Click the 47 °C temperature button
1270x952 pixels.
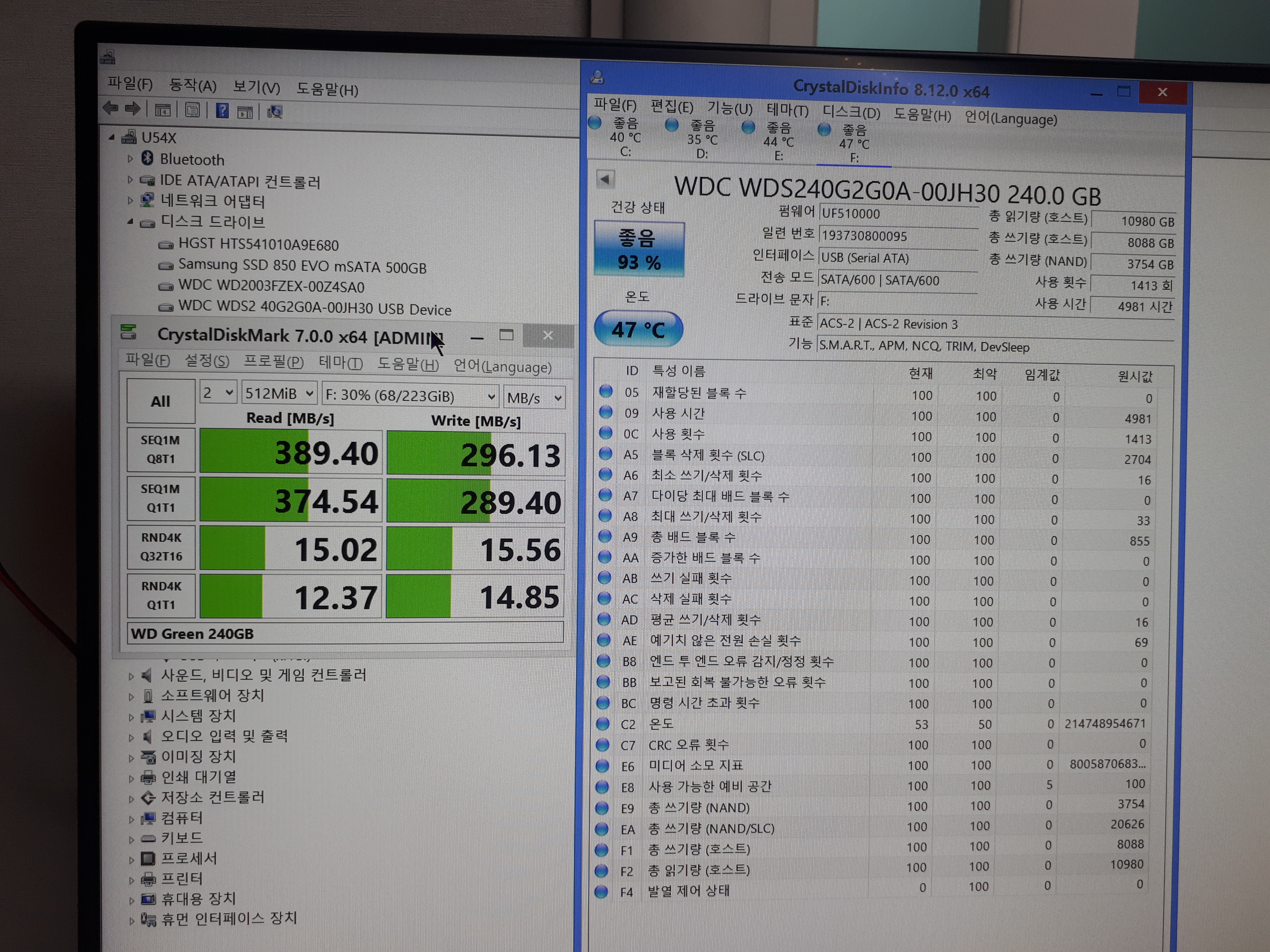tap(638, 329)
